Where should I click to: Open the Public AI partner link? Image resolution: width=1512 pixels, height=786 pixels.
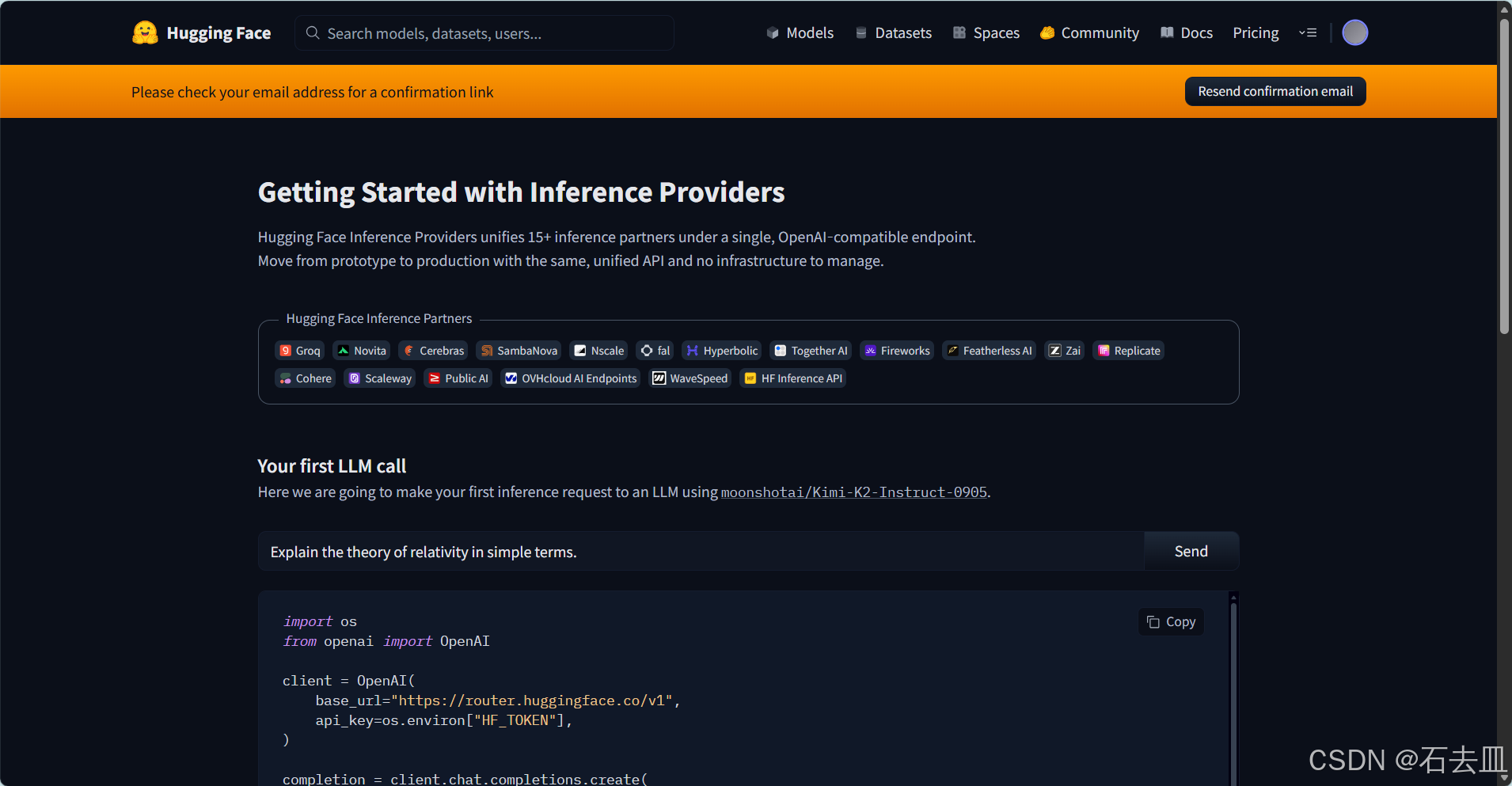(458, 378)
